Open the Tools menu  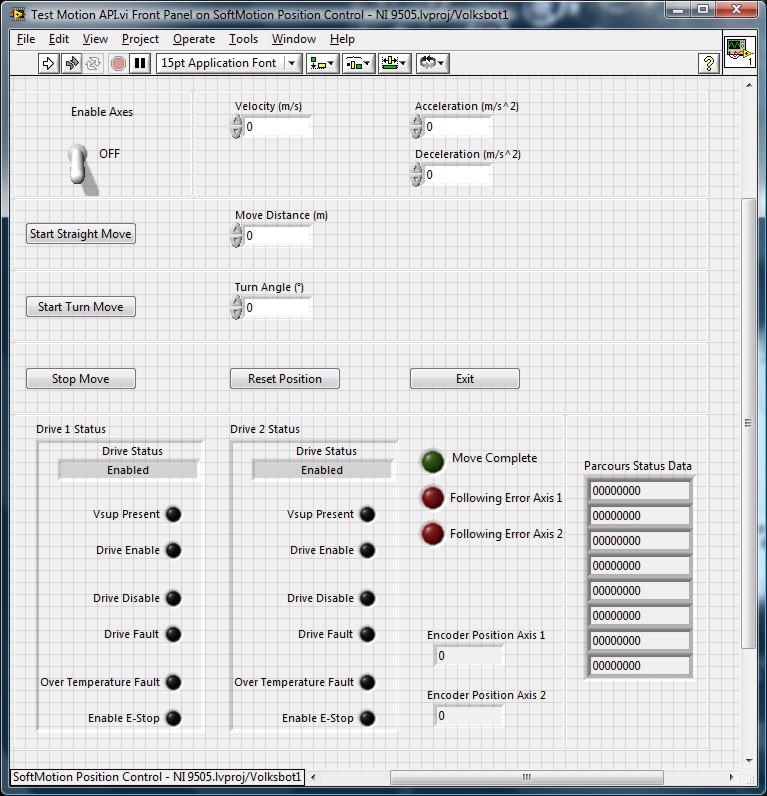pos(243,39)
